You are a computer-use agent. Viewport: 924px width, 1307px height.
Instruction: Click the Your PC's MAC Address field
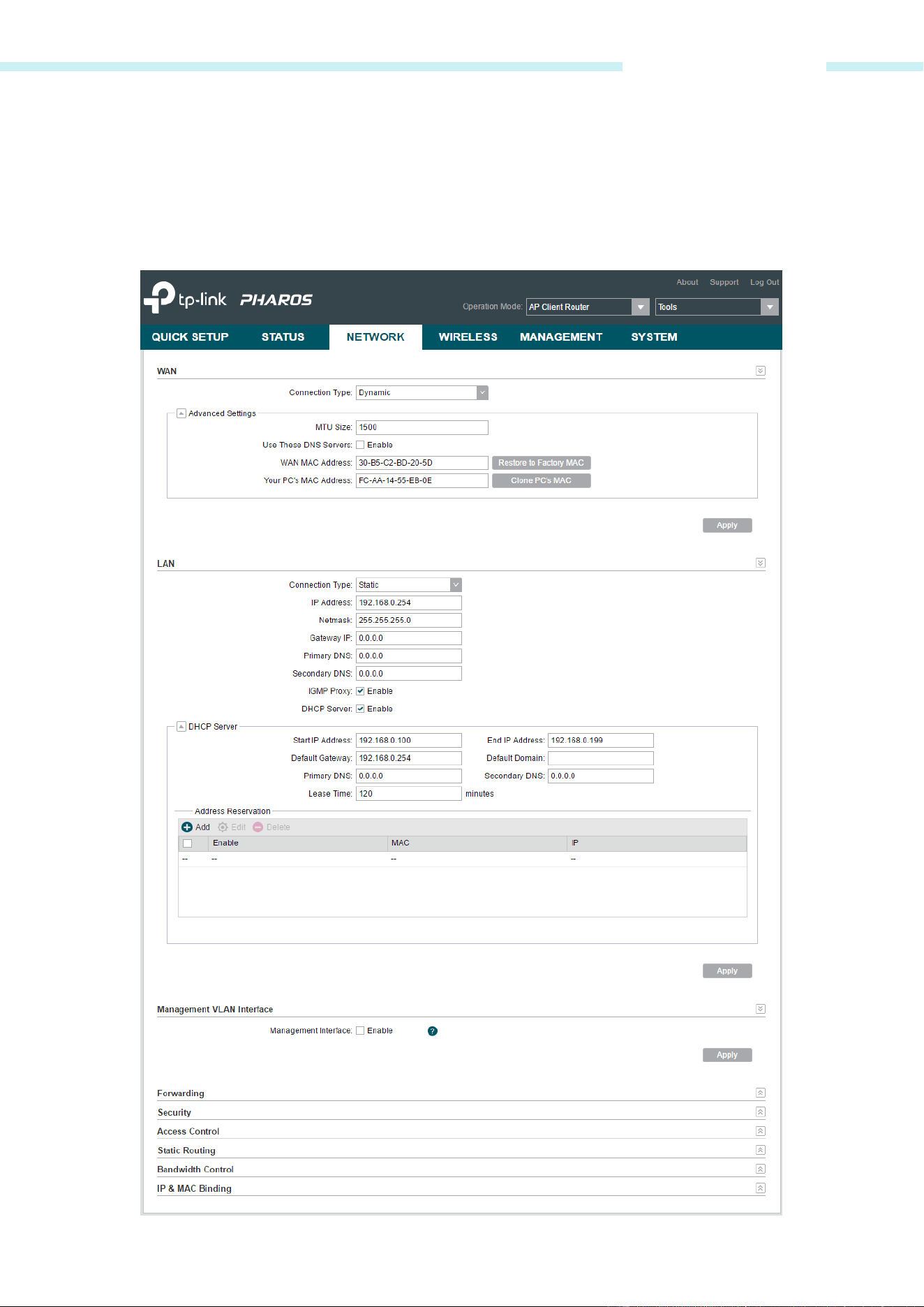422,480
